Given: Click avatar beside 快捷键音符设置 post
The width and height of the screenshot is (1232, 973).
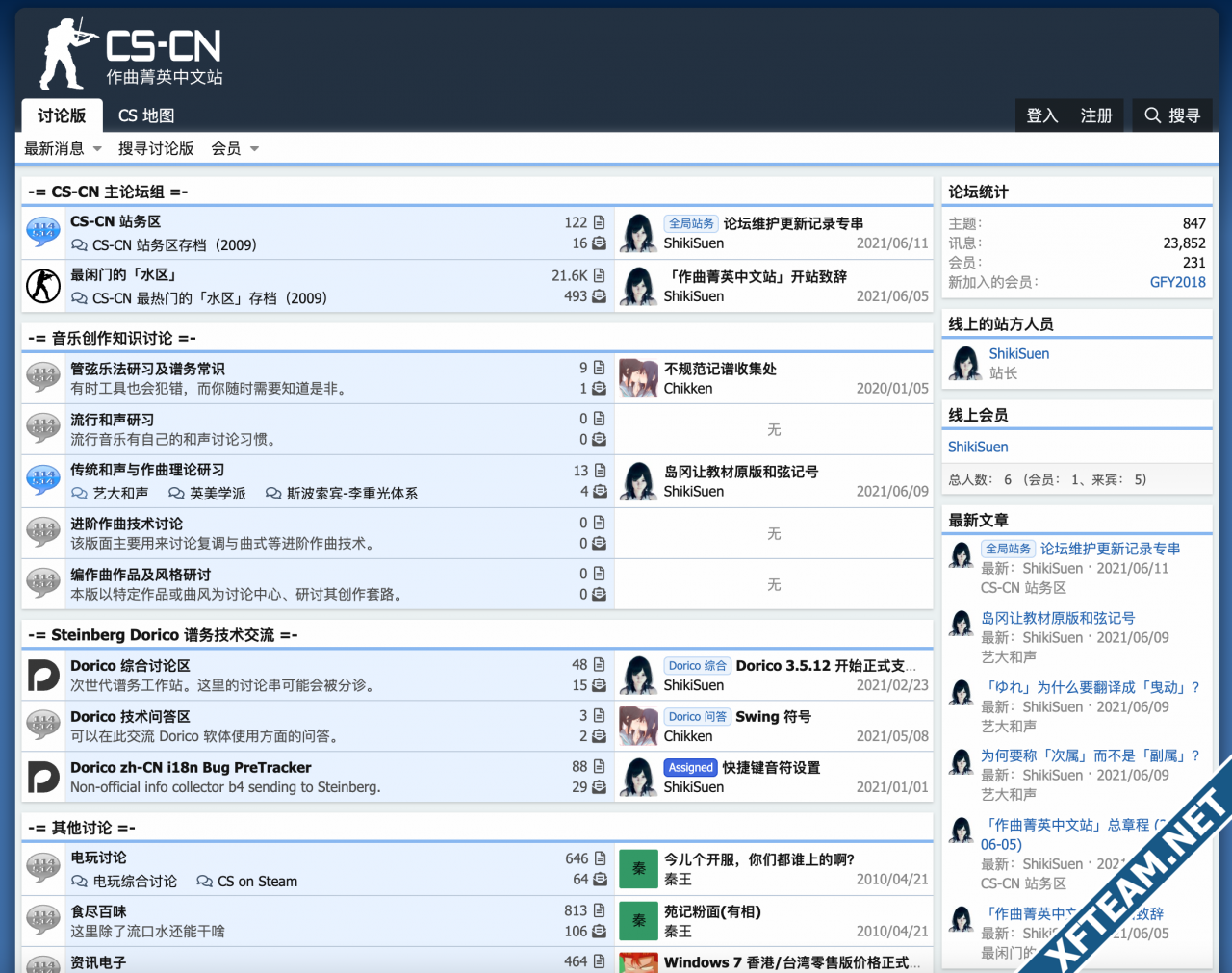Looking at the screenshot, I should (x=638, y=777).
